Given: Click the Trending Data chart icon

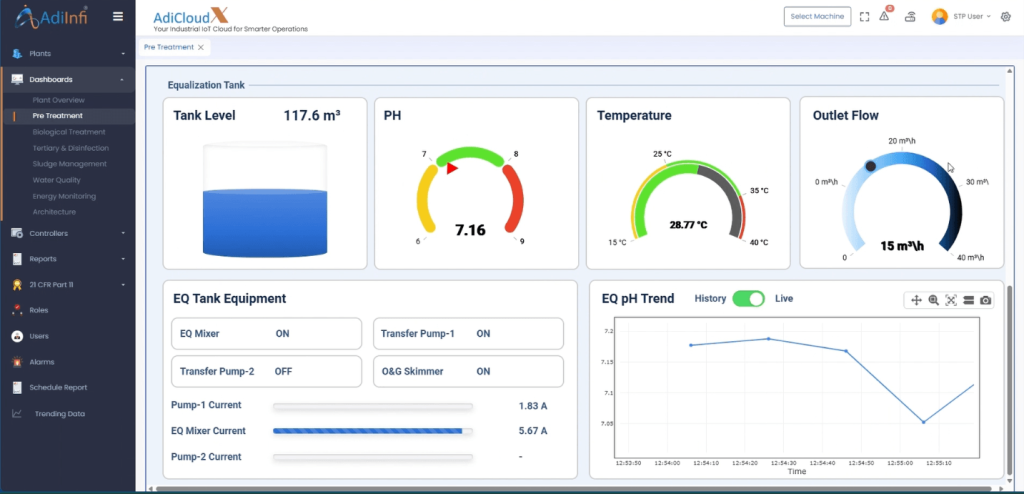Looking at the screenshot, I should click(x=17, y=414).
